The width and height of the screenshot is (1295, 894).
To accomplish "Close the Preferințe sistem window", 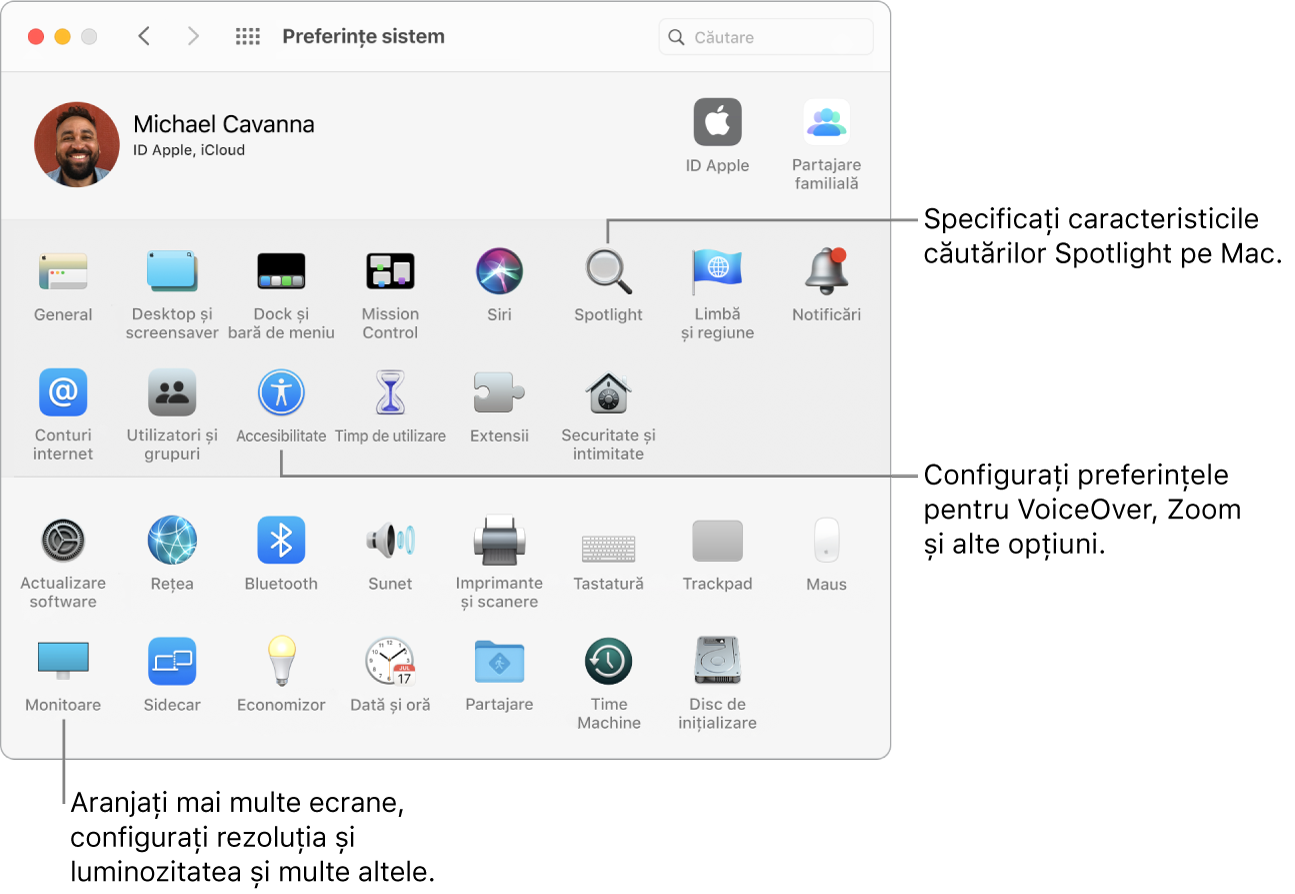I will point(36,37).
